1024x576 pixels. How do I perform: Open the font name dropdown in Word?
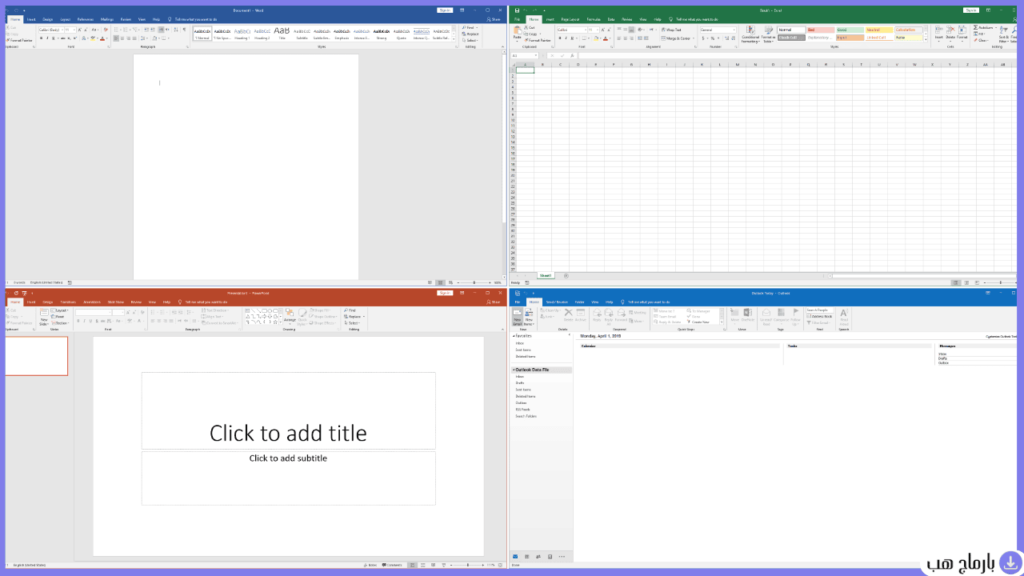click(x=61, y=30)
